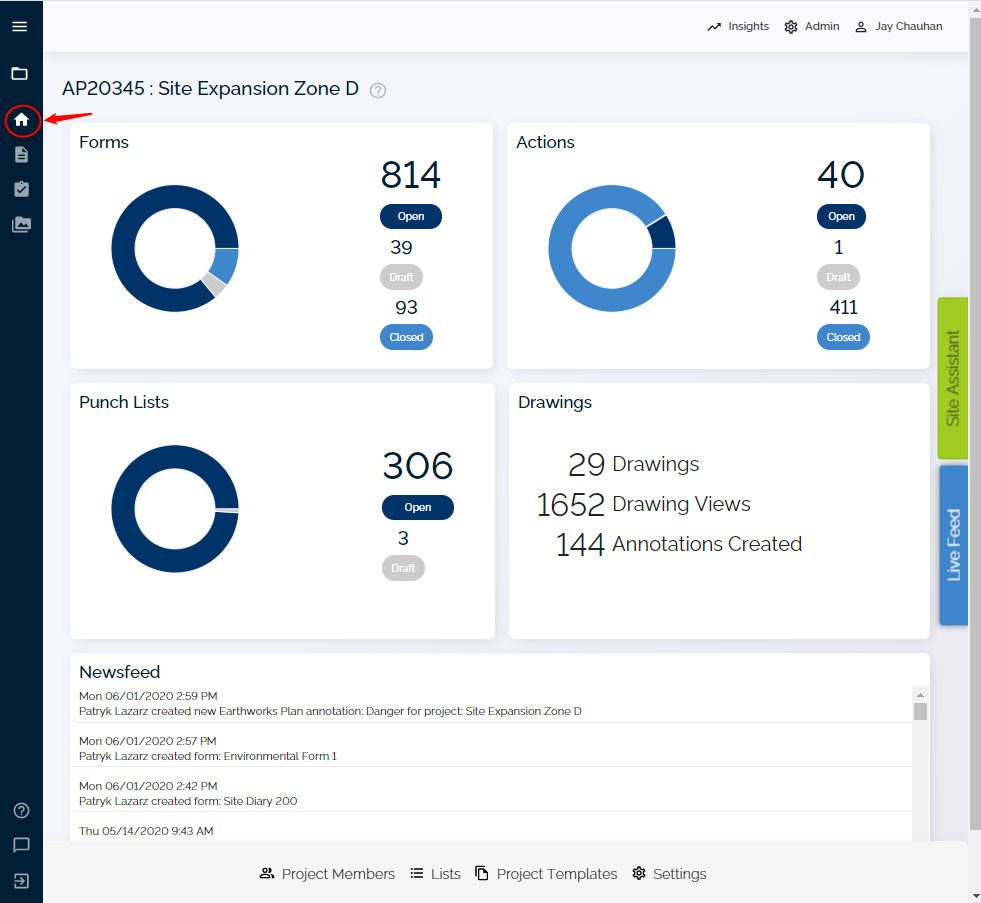Expand the Live Feed side tab
This screenshot has height=903, width=981.
pos(953,545)
